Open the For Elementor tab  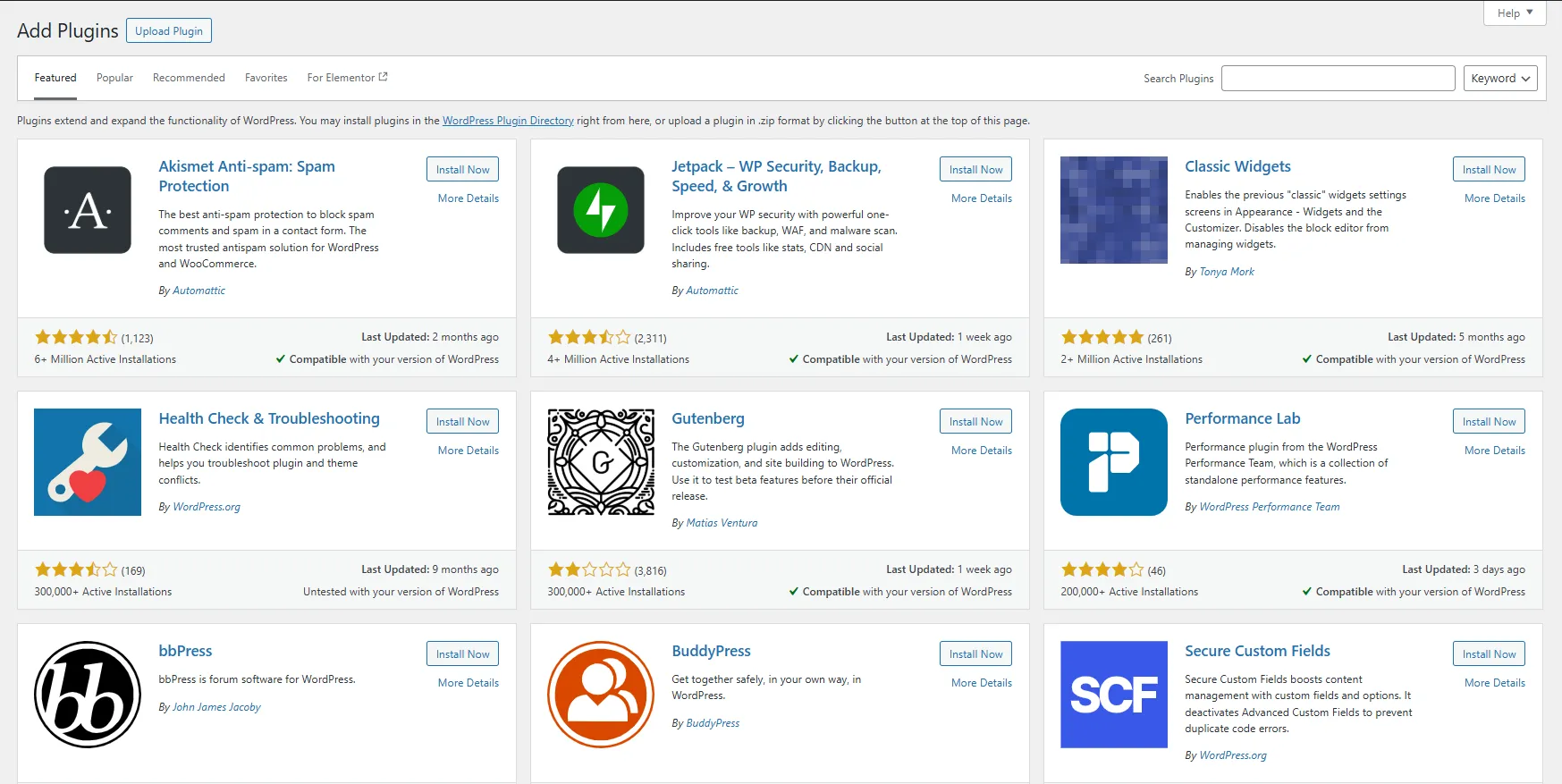(347, 78)
